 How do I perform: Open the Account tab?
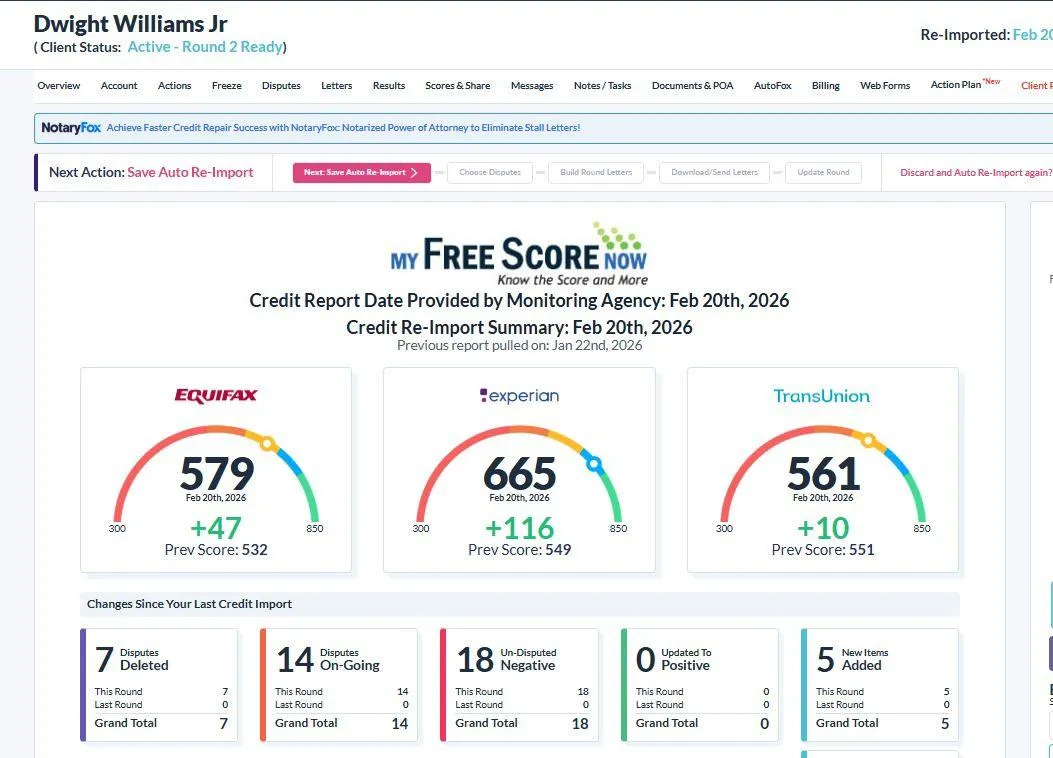tap(119, 85)
